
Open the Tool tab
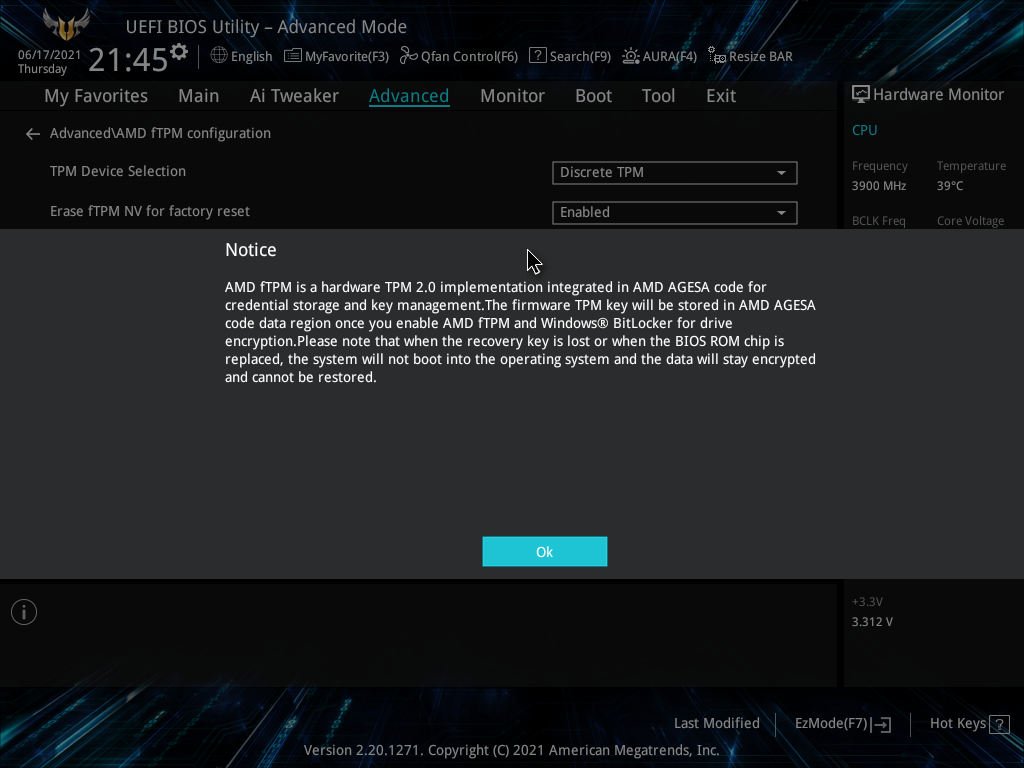click(658, 96)
